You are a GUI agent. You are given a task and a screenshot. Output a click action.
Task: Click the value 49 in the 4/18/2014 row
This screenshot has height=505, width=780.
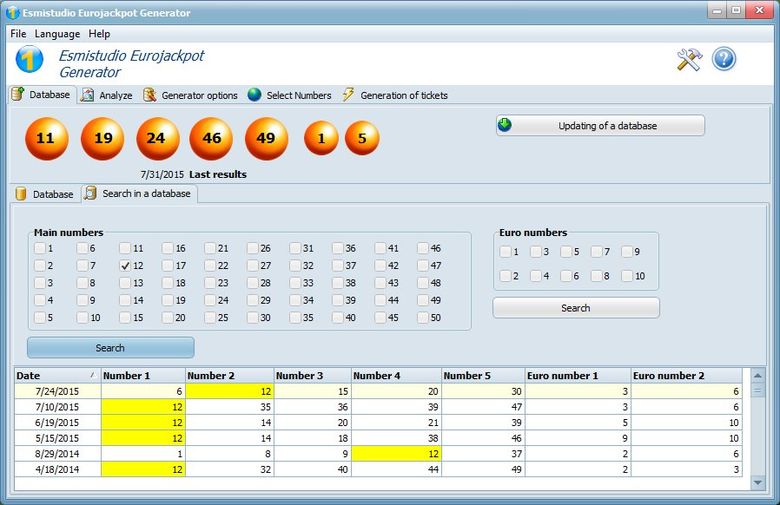[483, 469]
